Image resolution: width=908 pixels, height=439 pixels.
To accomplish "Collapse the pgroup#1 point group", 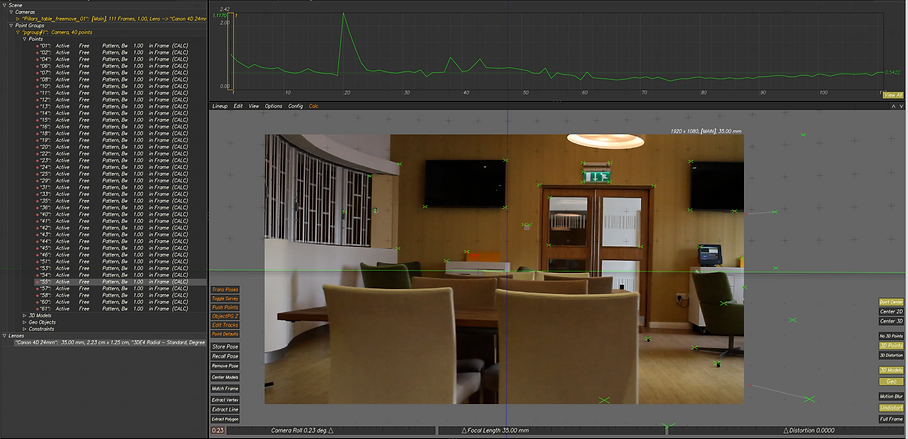I will [x=18, y=32].
